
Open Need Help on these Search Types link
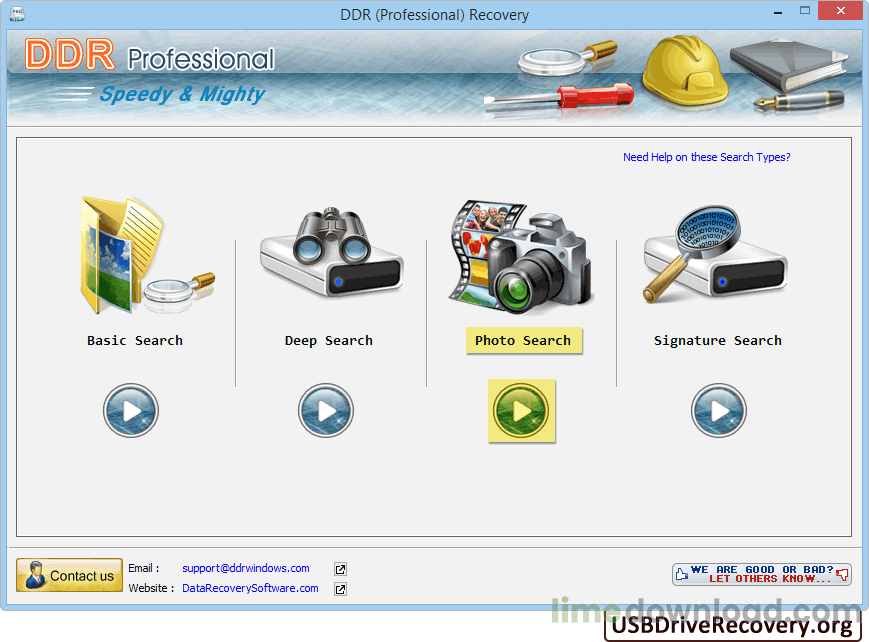[x=706, y=157]
